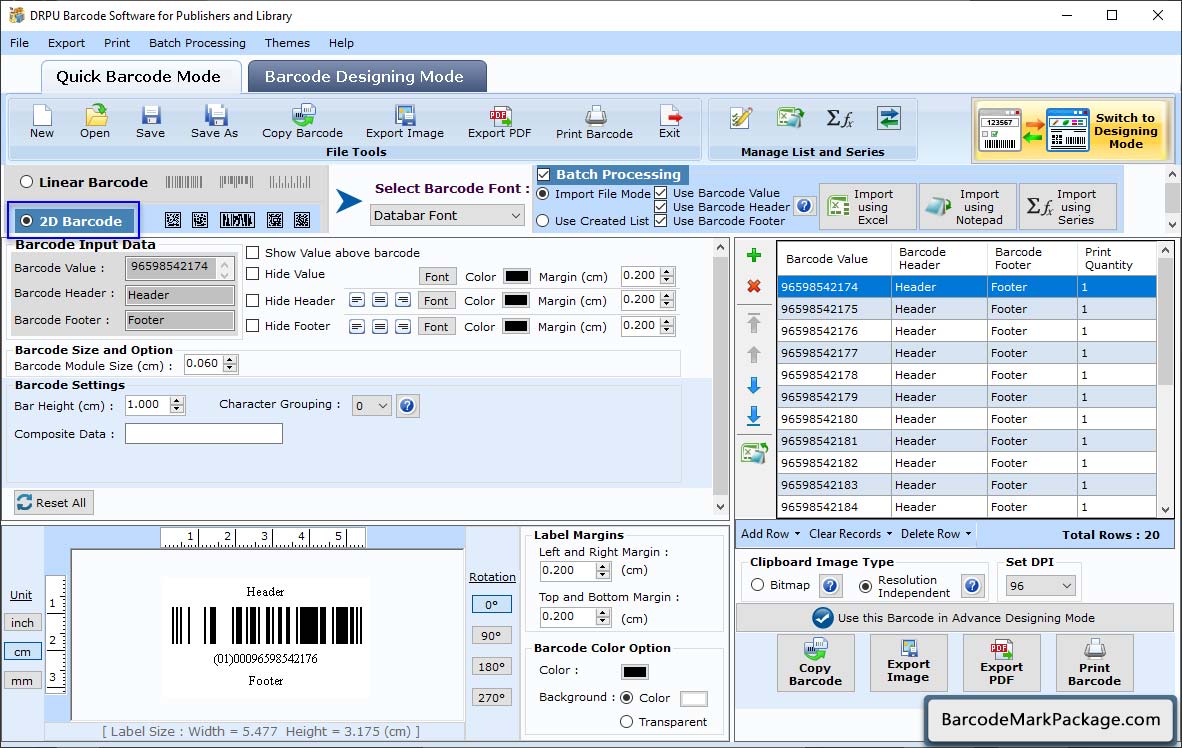The width and height of the screenshot is (1182, 748).
Task: Click Barcode Color Option black swatch
Action: click(635, 671)
